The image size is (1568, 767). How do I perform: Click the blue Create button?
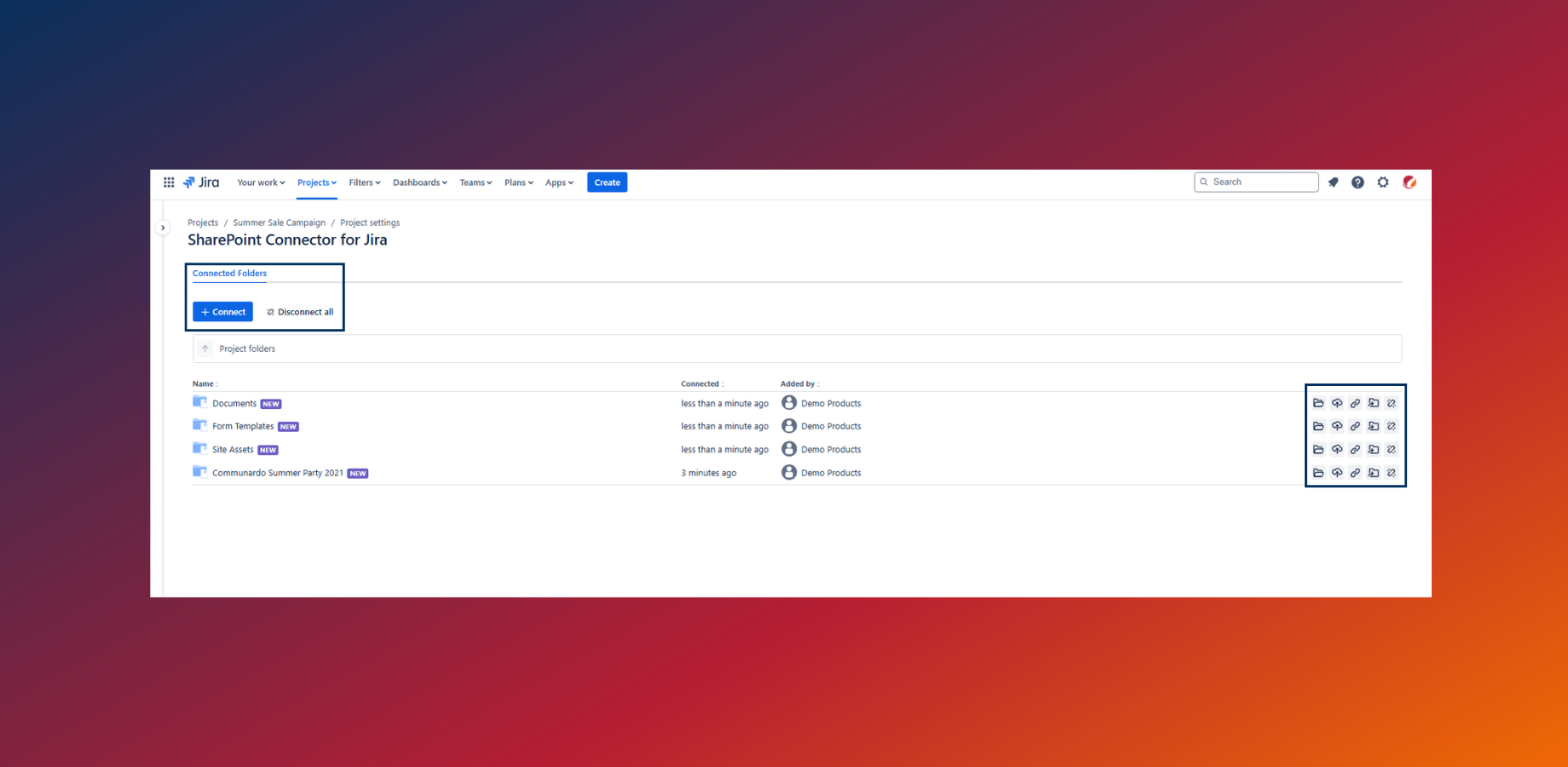click(607, 182)
